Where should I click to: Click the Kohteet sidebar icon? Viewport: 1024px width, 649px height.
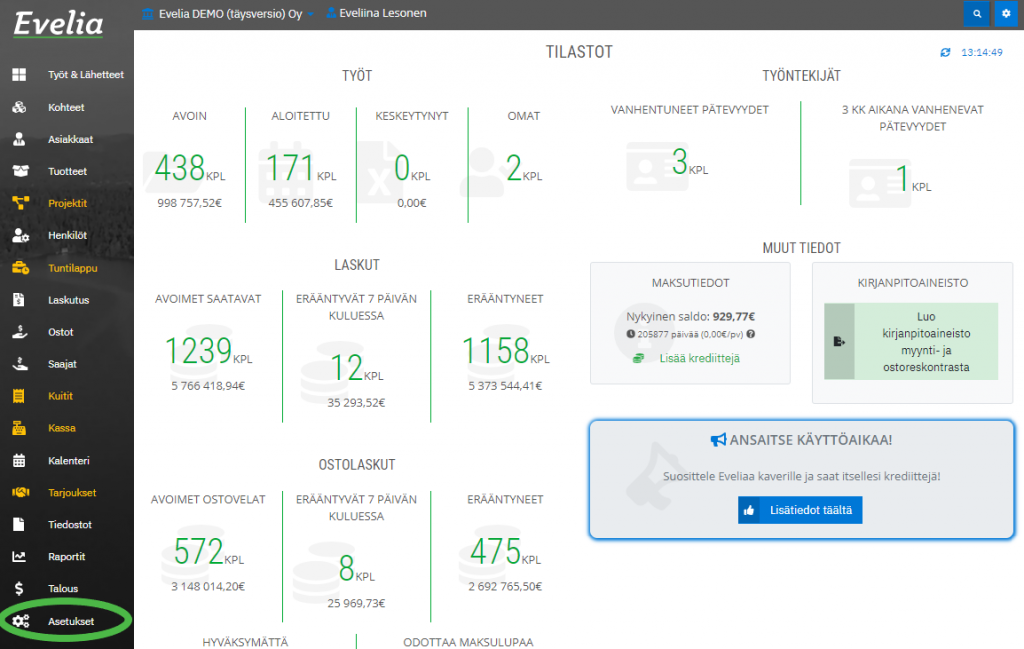click(19, 107)
